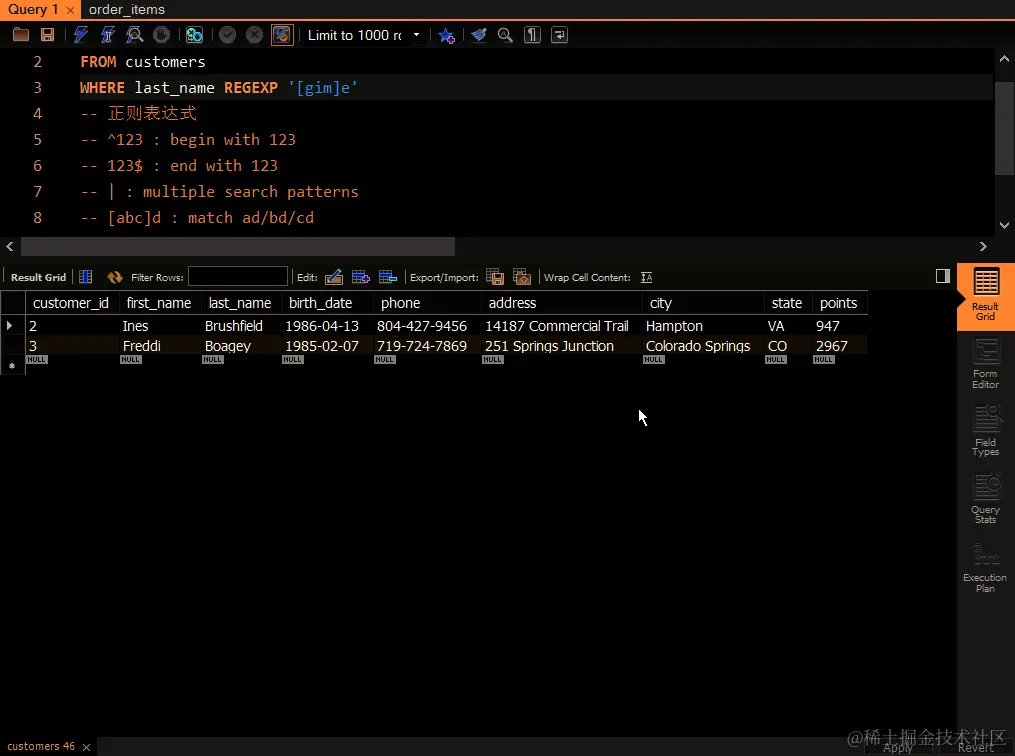Sort by the birth_date column header
Image resolution: width=1015 pixels, height=756 pixels.
coord(320,303)
